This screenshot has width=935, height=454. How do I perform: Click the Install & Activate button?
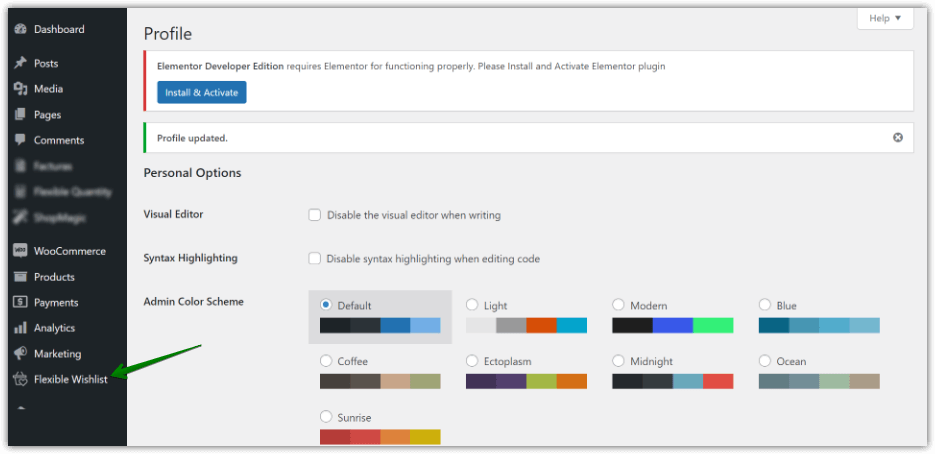pyautogui.click(x=201, y=93)
